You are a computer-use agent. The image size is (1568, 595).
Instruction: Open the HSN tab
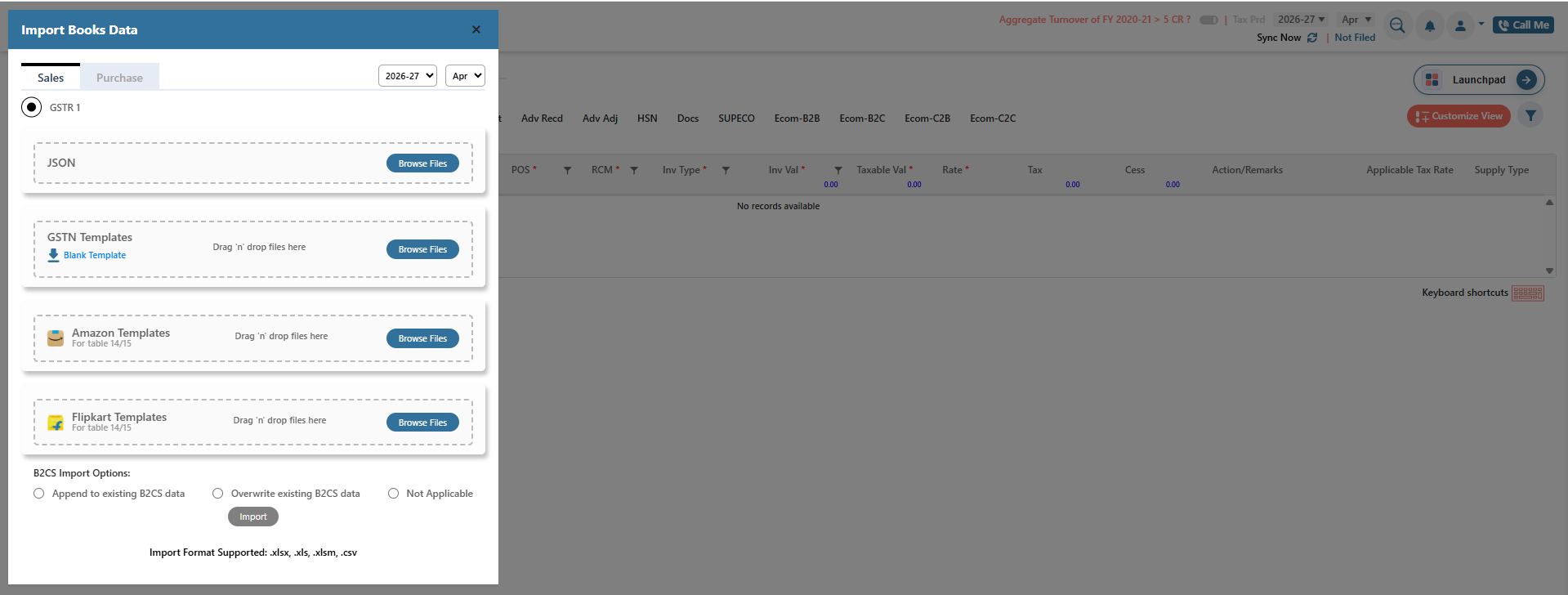[647, 119]
